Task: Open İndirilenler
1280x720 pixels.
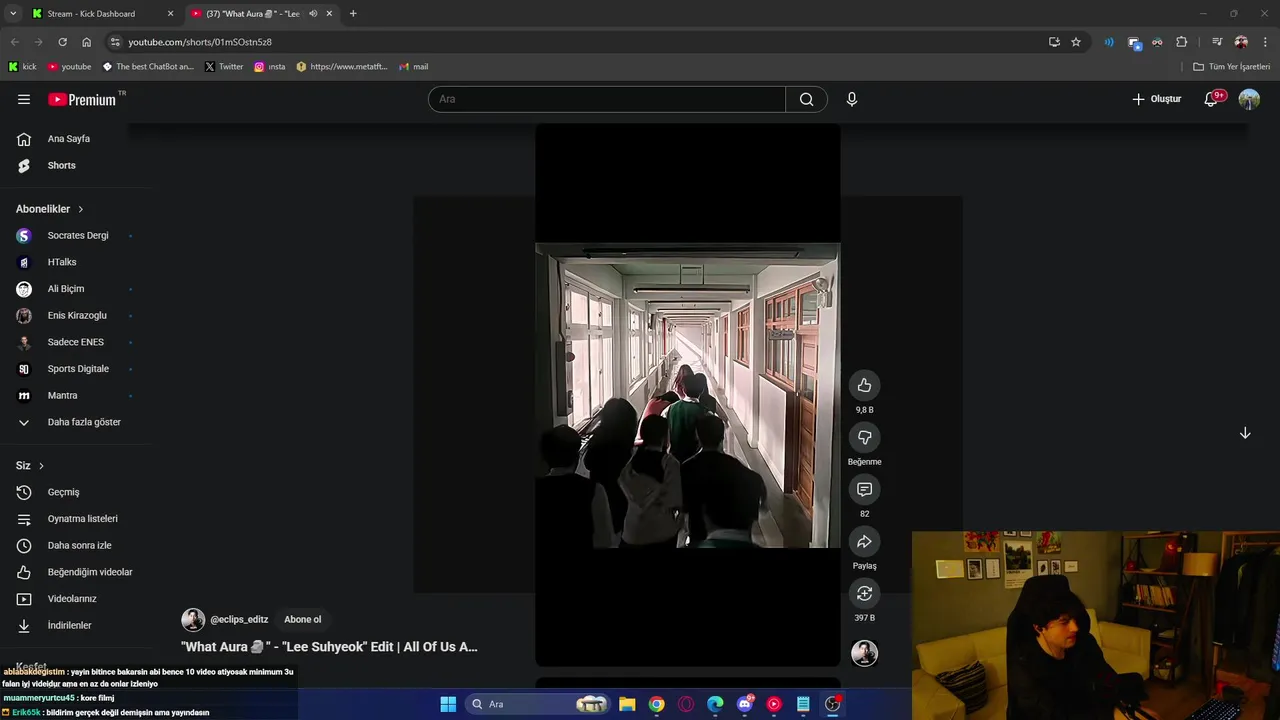Action: (68, 625)
